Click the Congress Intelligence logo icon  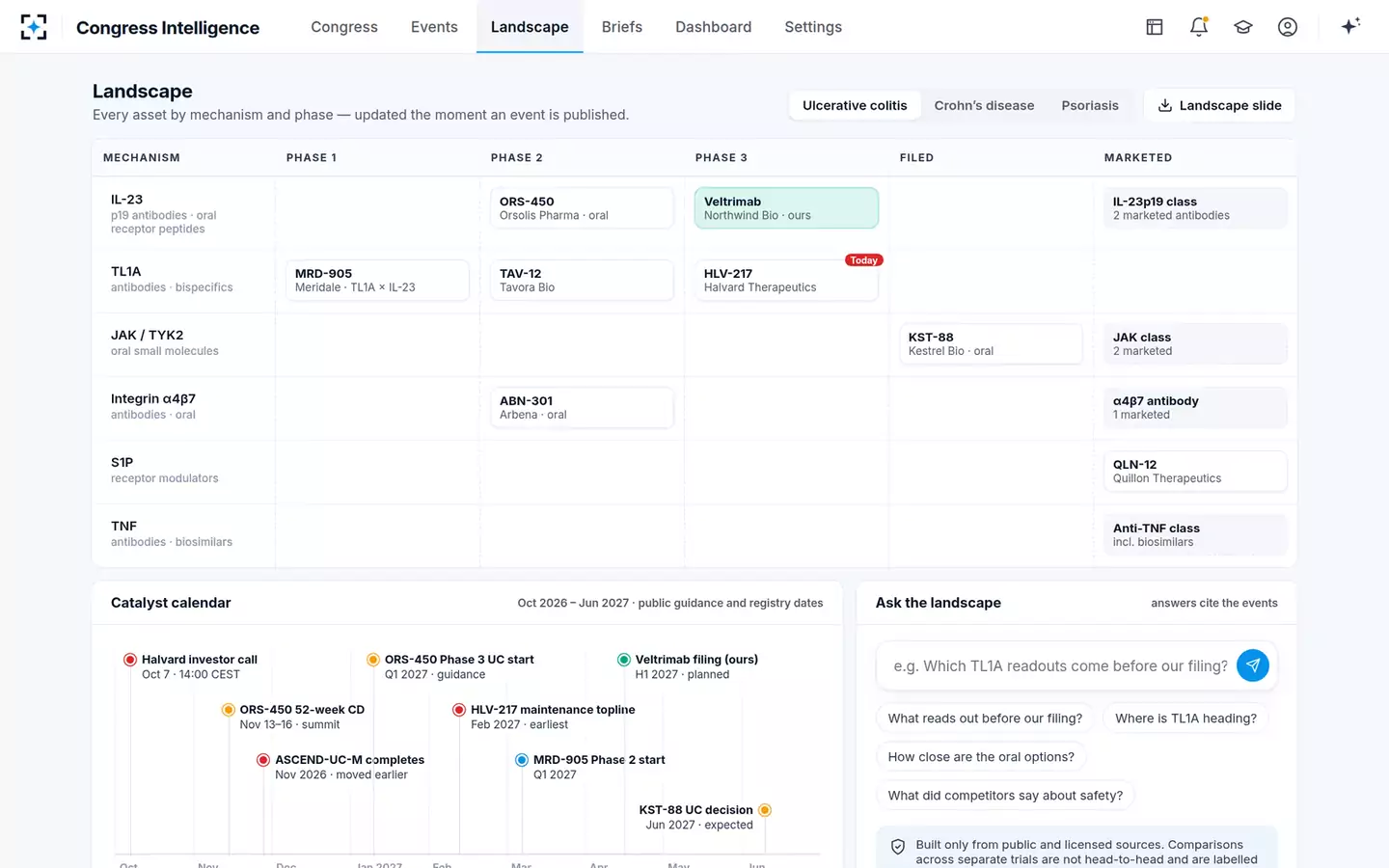(34, 27)
